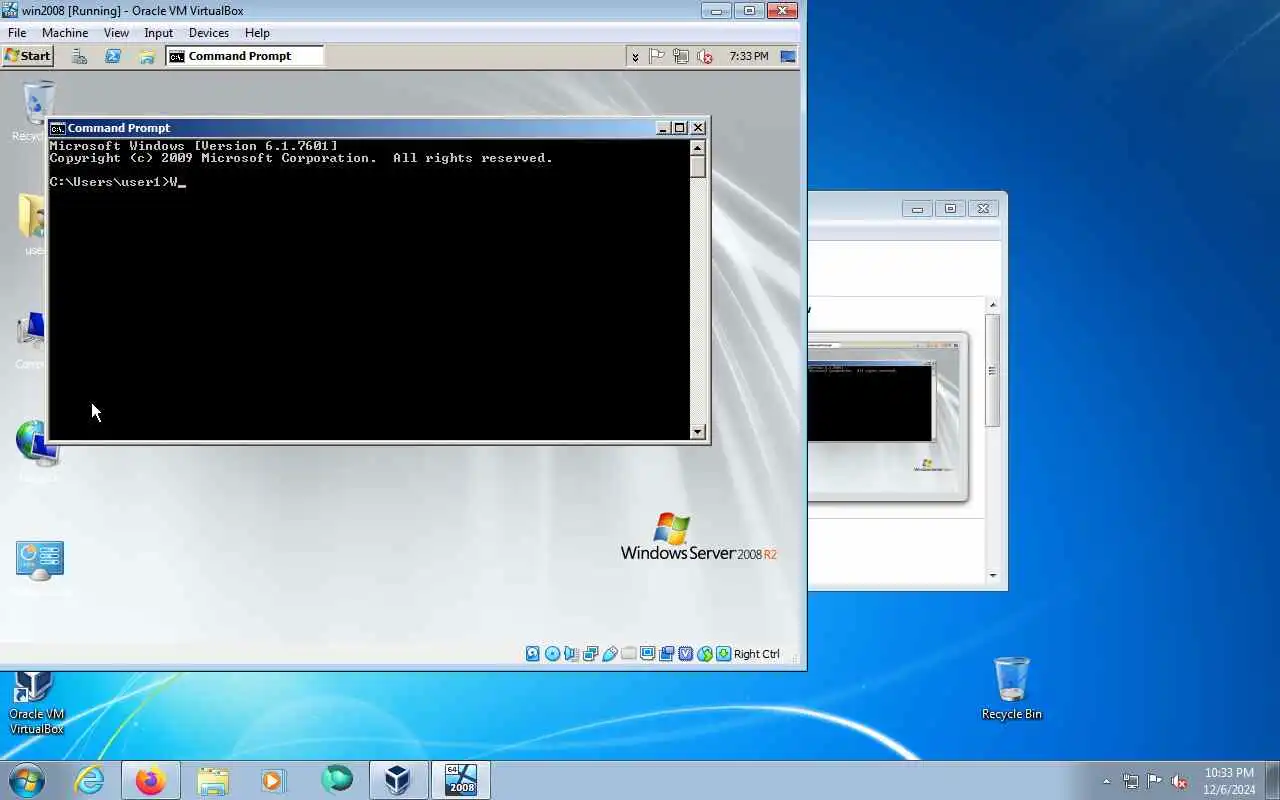
Task: Select the guest Control Panel desktop icon
Action: point(40,560)
